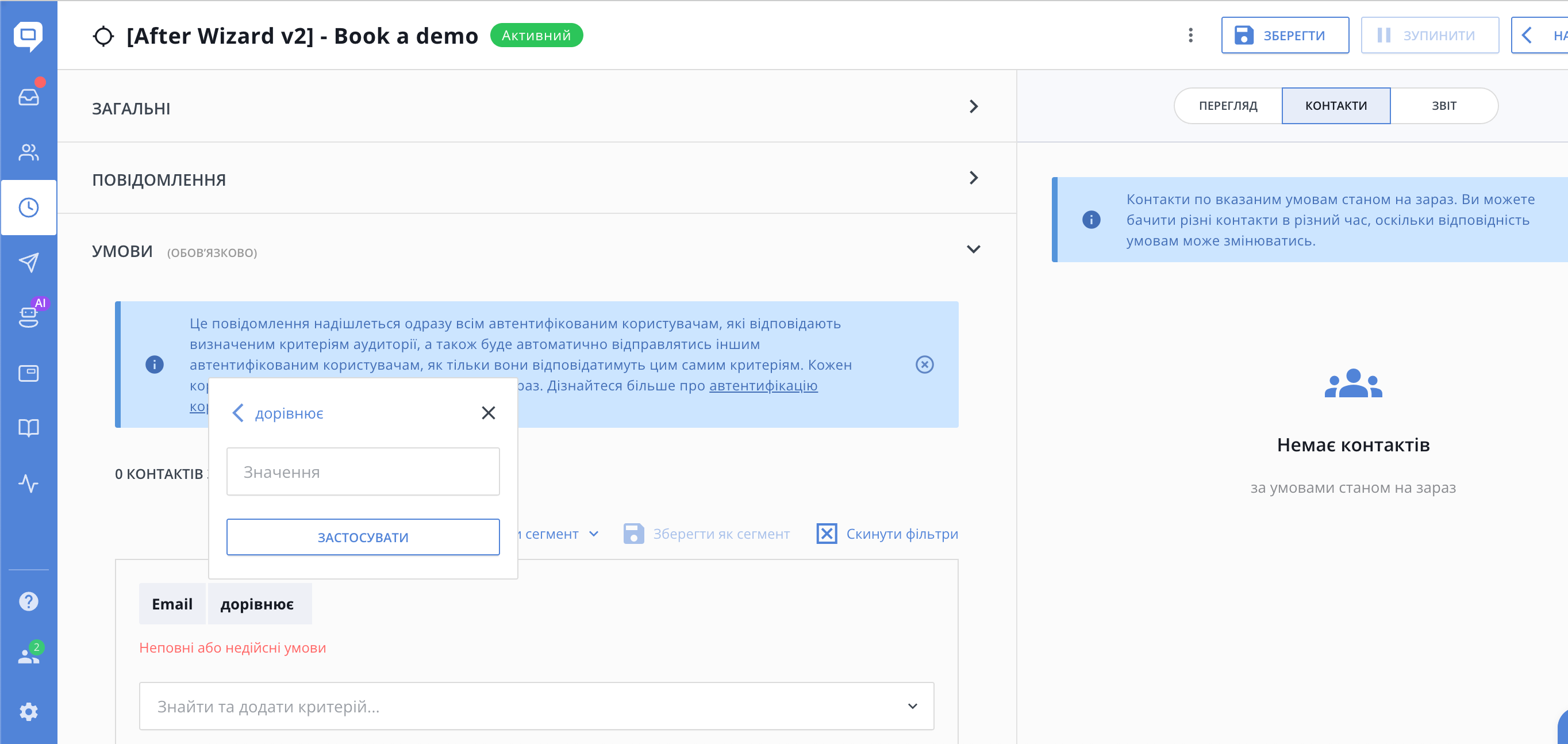
Task: Open the Знайти та додати критерій dropdown
Action: click(536, 705)
